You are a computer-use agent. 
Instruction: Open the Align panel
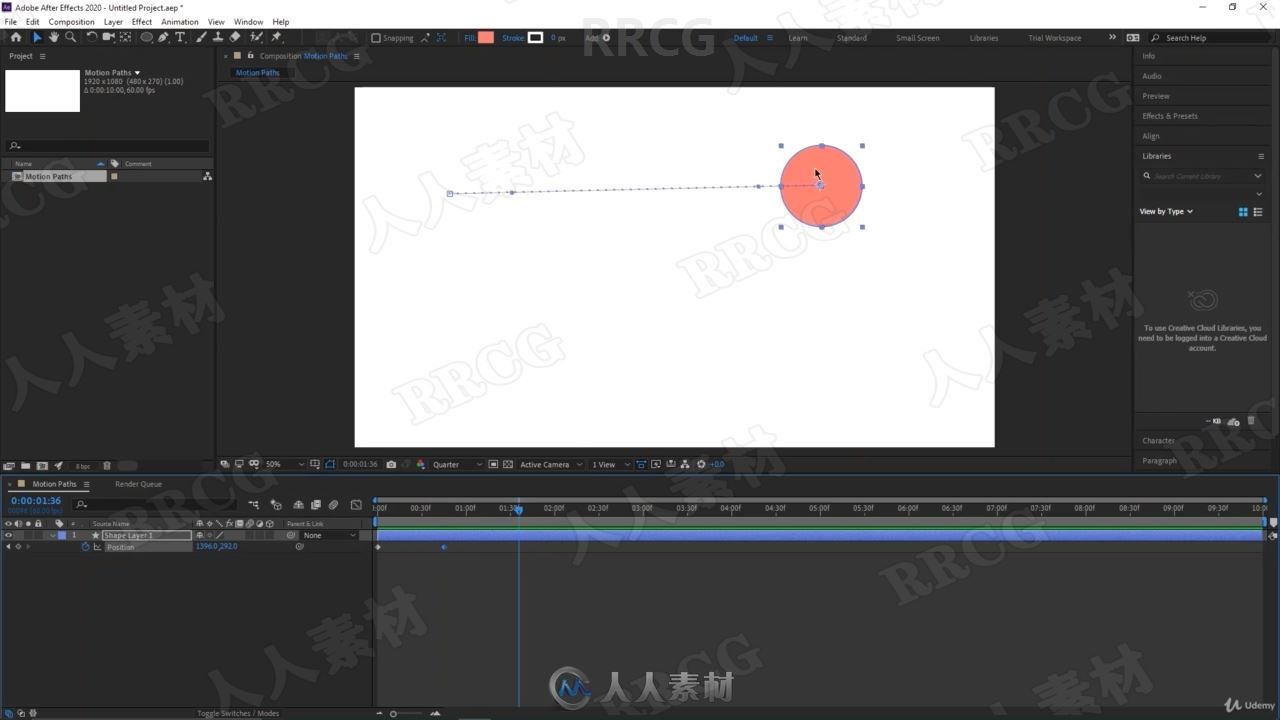(x=1151, y=136)
